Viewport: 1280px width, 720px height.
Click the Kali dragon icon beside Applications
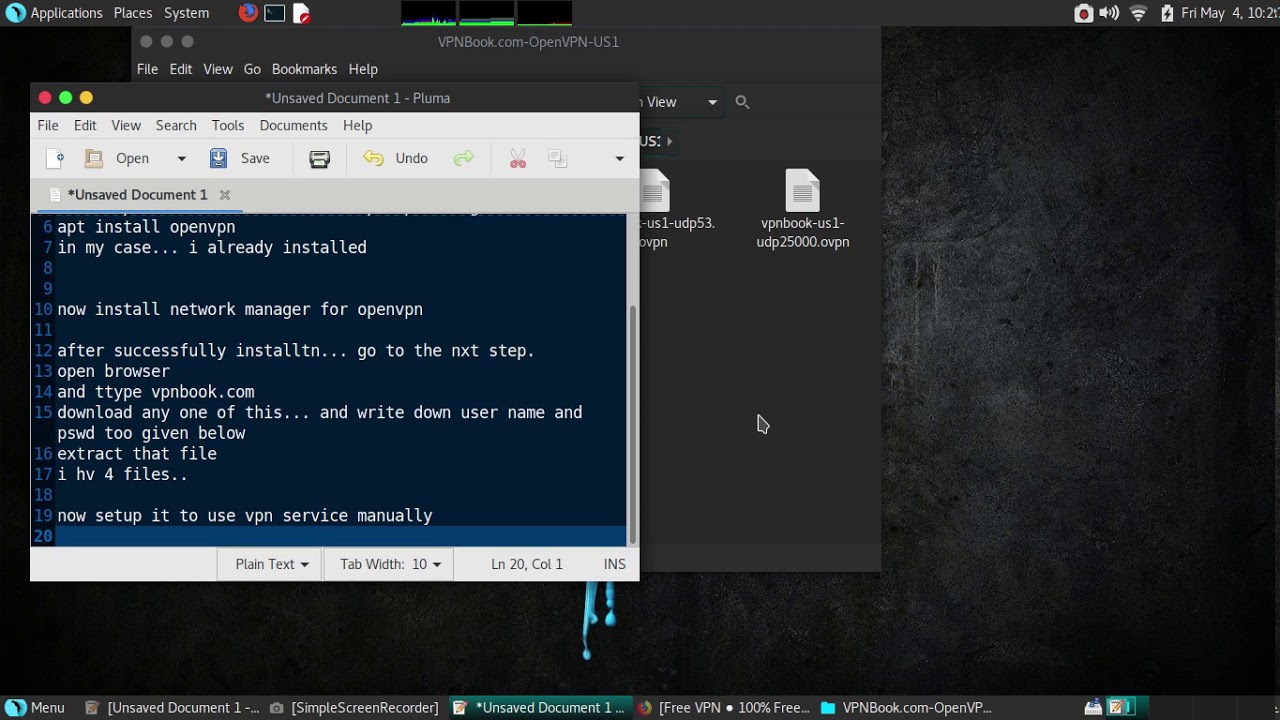15,13
